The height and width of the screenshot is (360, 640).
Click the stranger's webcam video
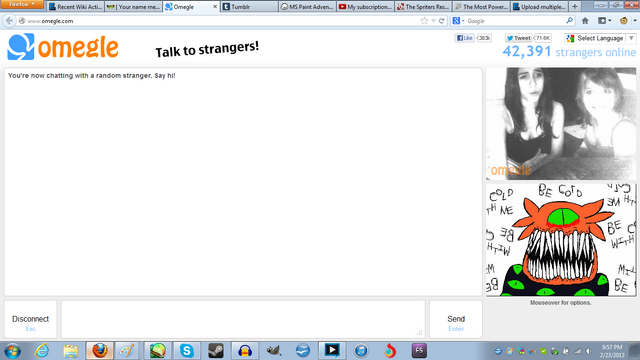(x=561, y=124)
